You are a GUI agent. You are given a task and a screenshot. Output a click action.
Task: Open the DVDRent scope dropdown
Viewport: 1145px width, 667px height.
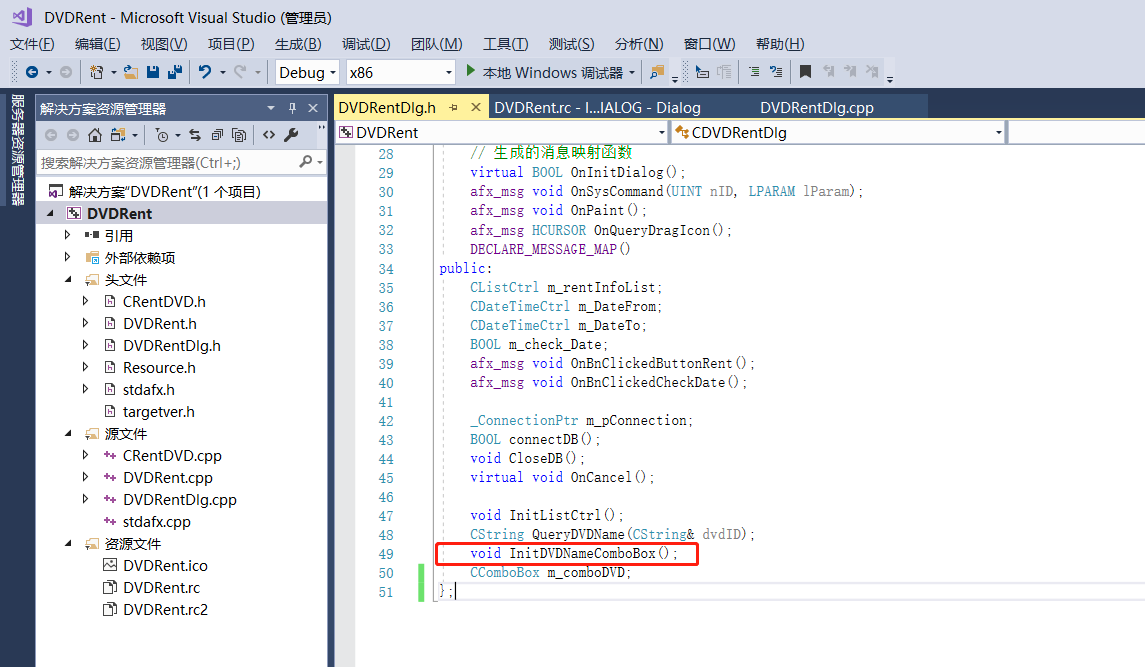click(662, 132)
